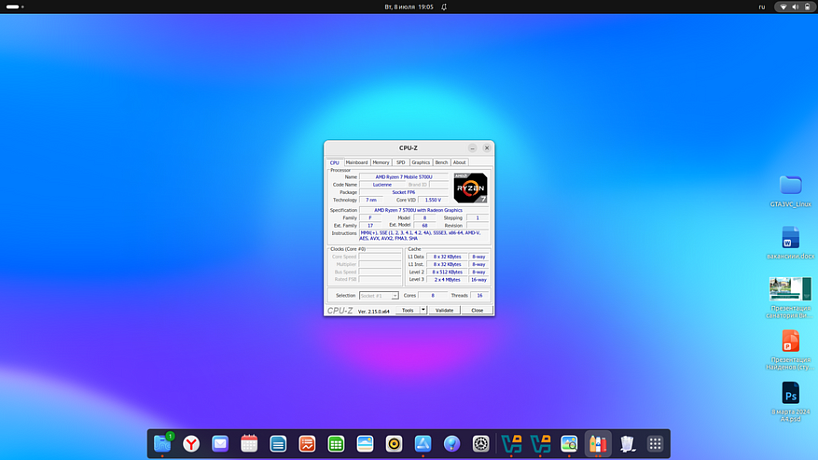The width and height of the screenshot is (818, 460).
Task: Open the Word .docx file on the desktop
Action: click(x=790, y=238)
